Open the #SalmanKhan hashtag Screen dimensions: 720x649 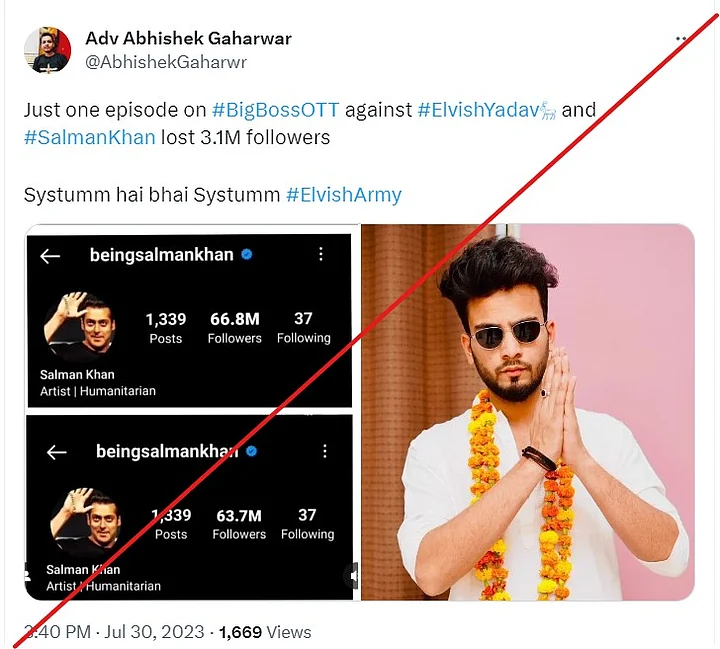click(x=90, y=138)
